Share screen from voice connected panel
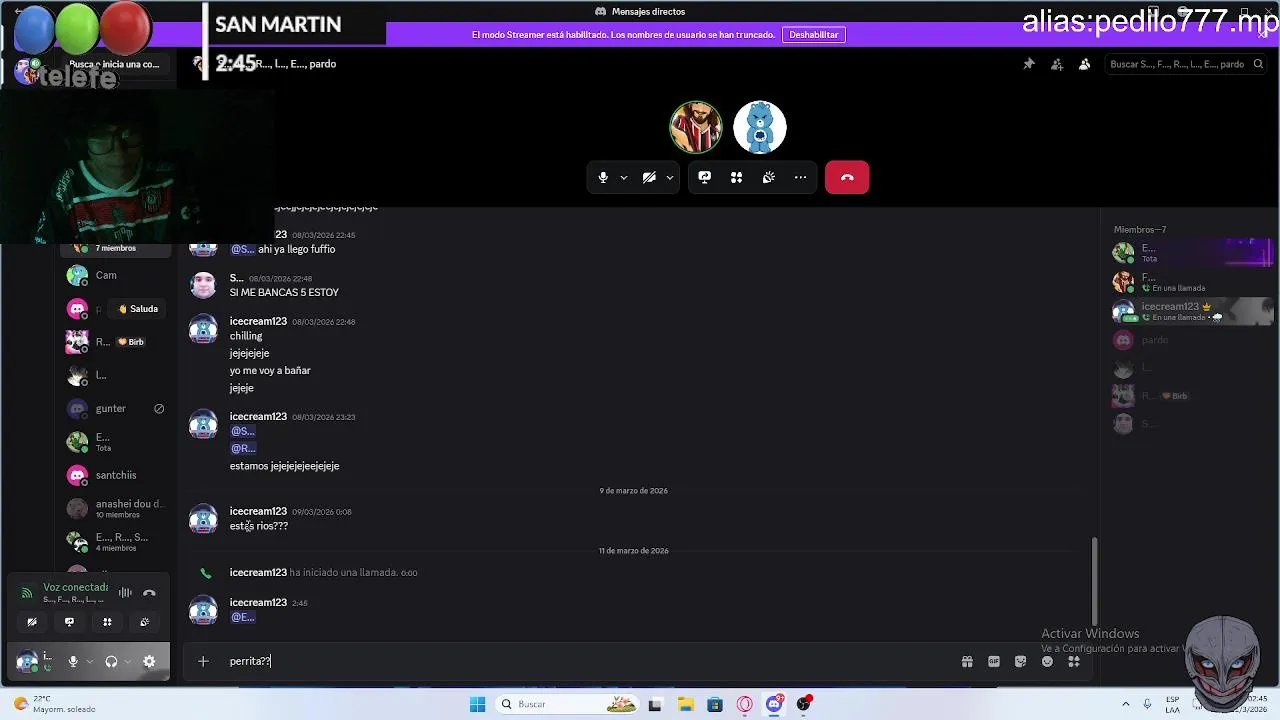 click(69, 622)
